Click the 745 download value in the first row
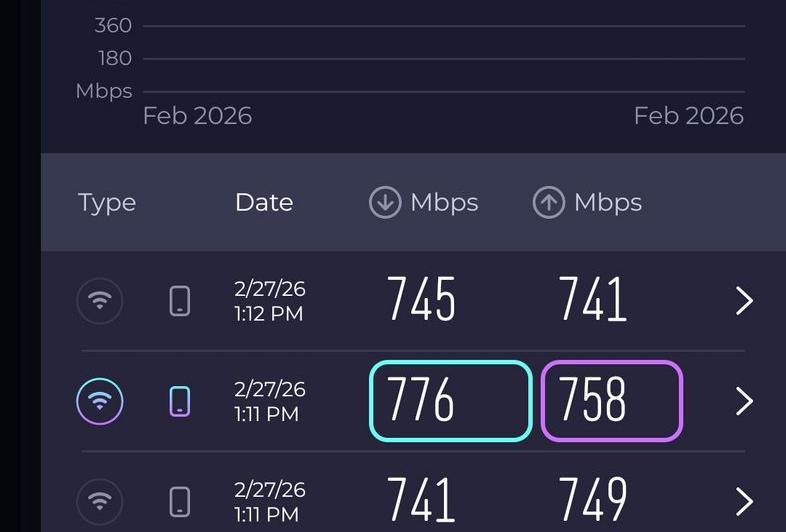 coord(421,300)
